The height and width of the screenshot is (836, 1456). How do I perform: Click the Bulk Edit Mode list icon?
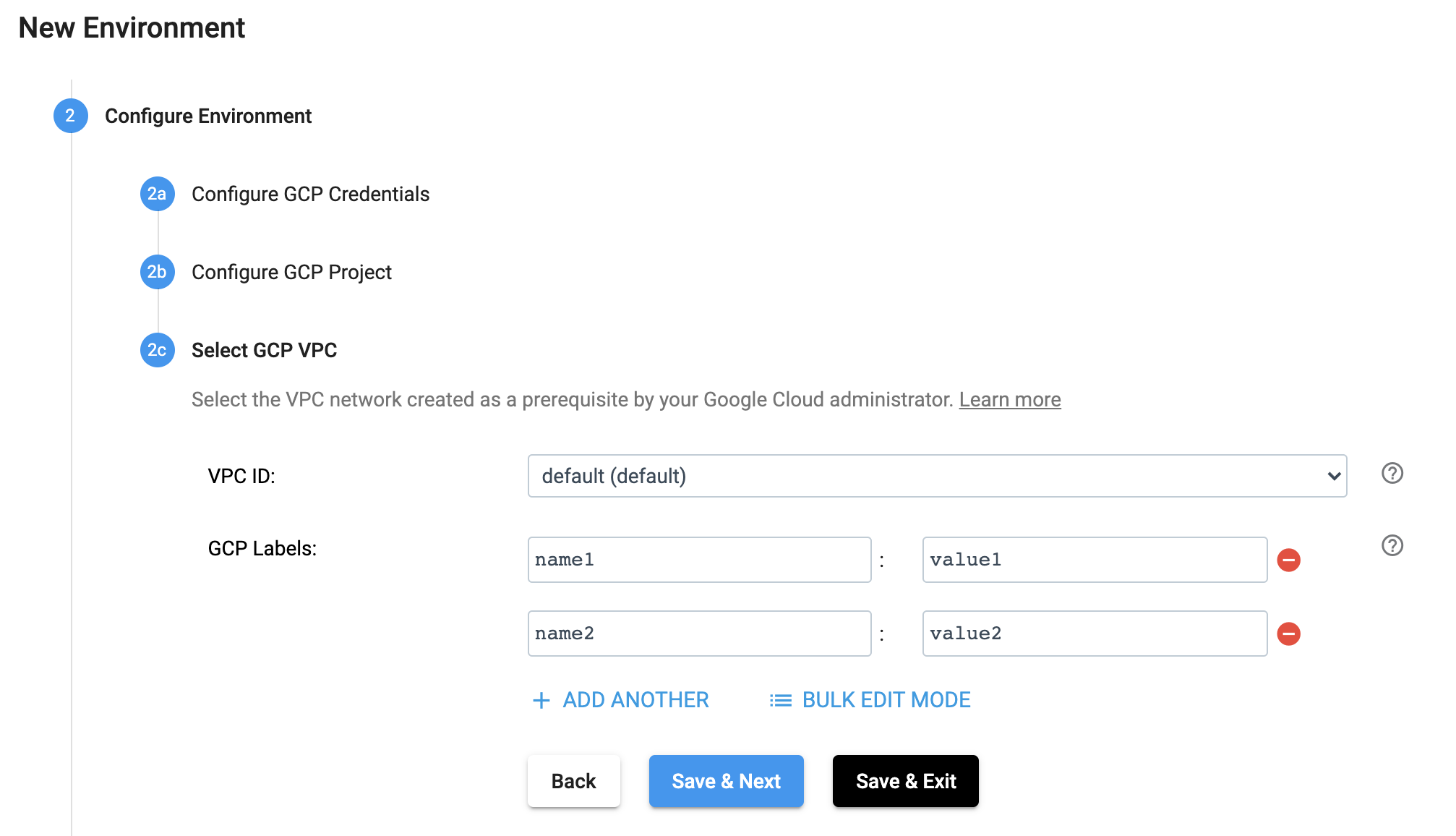click(780, 700)
